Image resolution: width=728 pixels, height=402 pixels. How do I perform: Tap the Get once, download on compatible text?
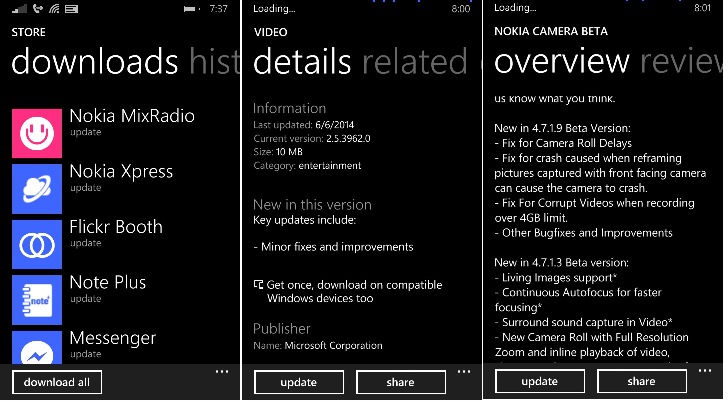tap(354, 292)
